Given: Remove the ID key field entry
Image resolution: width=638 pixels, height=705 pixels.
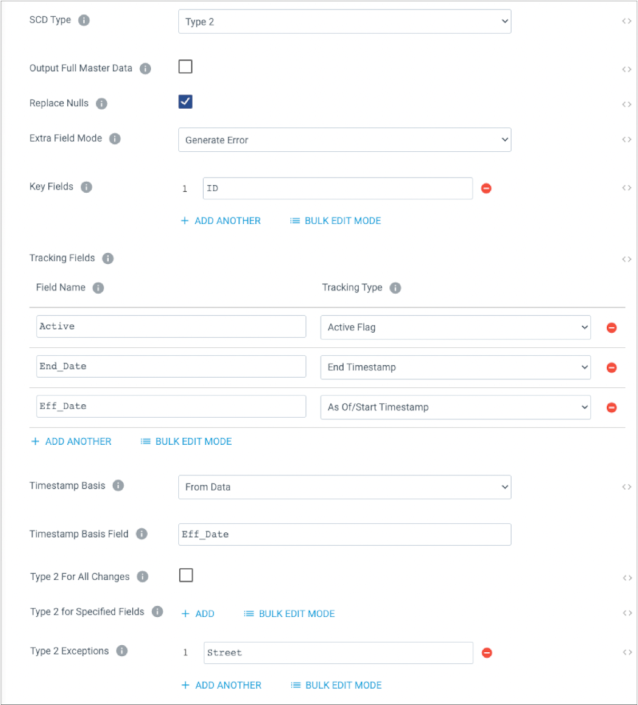Looking at the screenshot, I should pyautogui.click(x=486, y=188).
